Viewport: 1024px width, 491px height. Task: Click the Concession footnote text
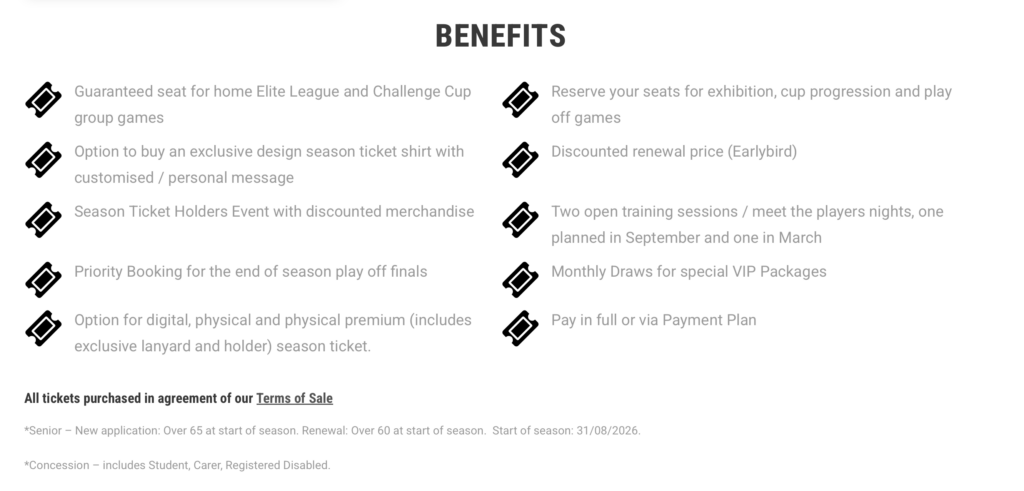coord(177,465)
